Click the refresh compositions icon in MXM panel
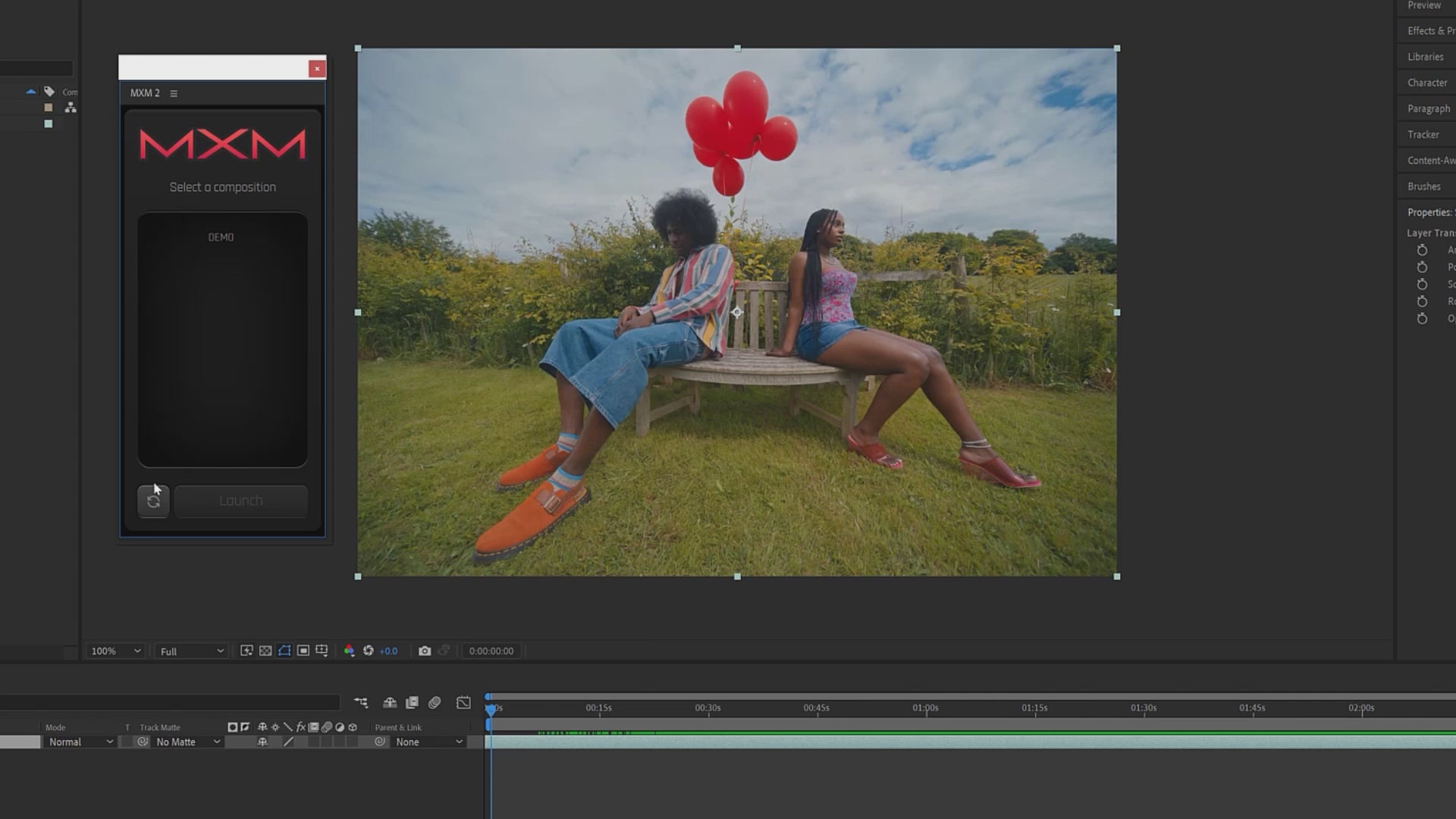The height and width of the screenshot is (819, 1456). 153,501
